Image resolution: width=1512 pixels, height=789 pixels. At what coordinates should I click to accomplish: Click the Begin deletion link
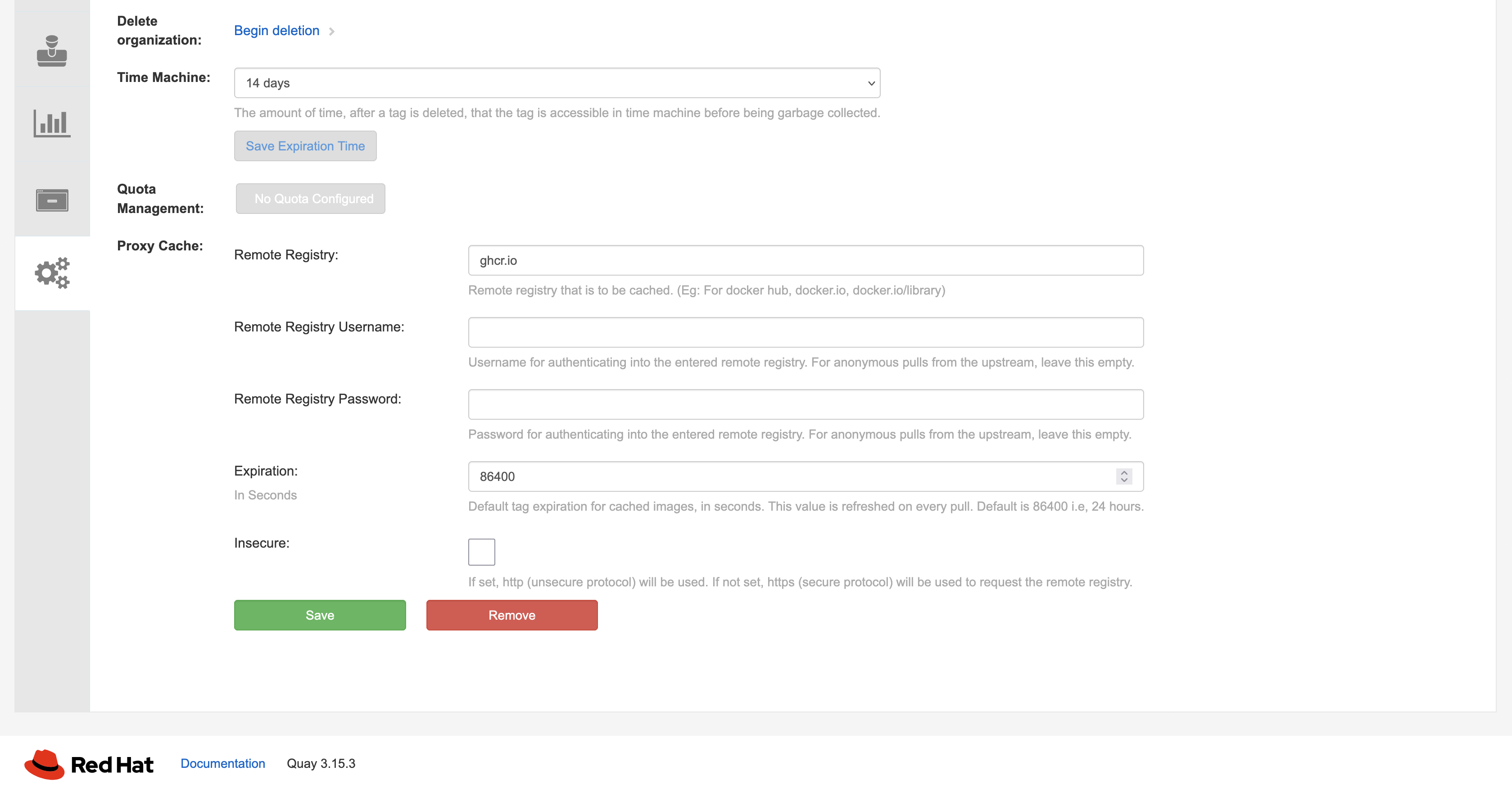(276, 31)
